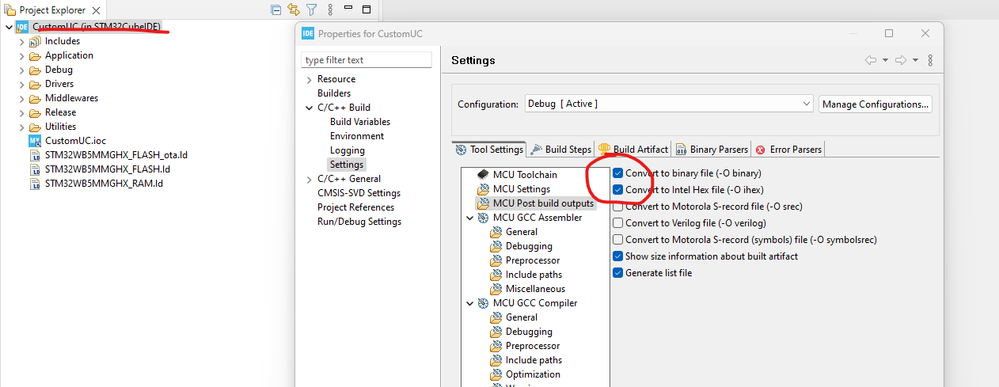The image size is (999, 387).
Task: Click the MCU GCC Compiler gear icon
Action: click(x=483, y=303)
